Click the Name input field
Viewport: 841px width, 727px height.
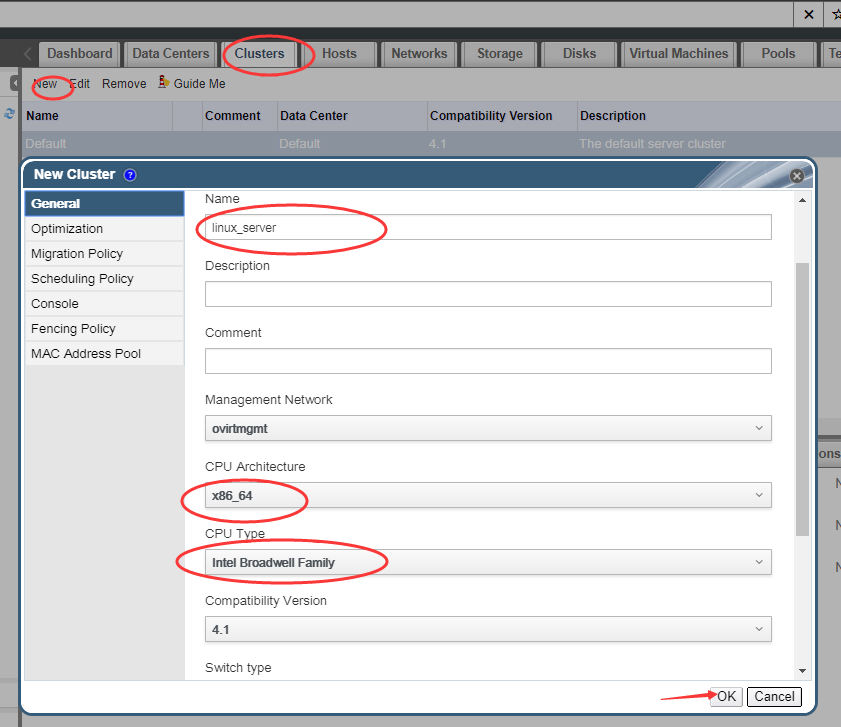pyautogui.click(x=488, y=227)
